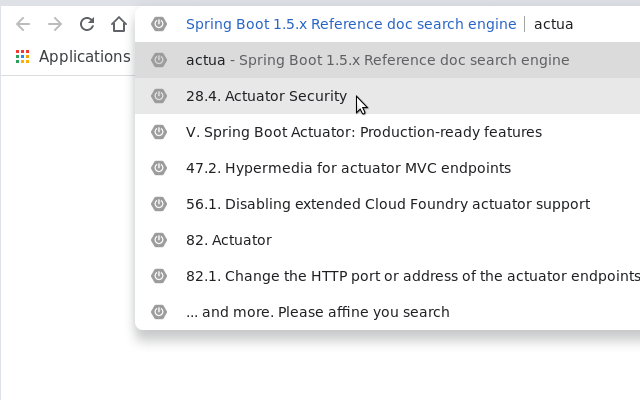
Task: Click Spring icon beside 47.2. Hypermedia suggestion
Action: pyautogui.click(x=158, y=168)
